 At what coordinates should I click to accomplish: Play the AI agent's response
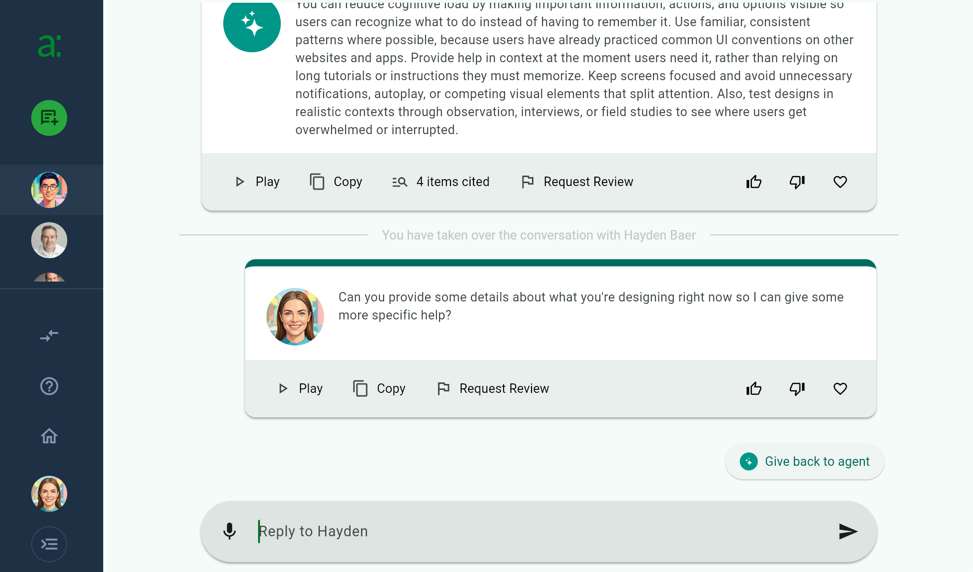pyautogui.click(x=257, y=182)
